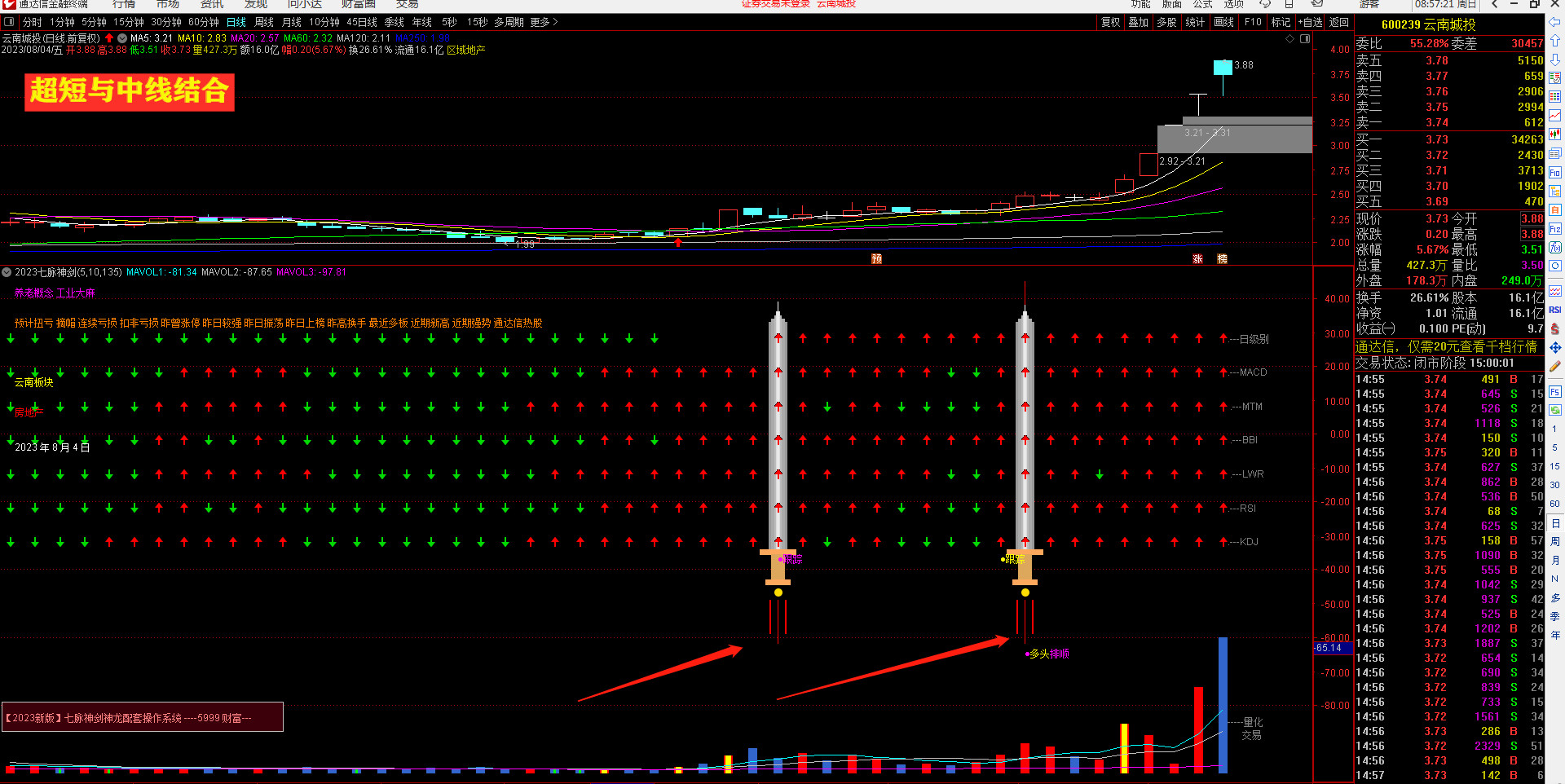The image size is (1565, 784).
Task: Click the F10 toolbar button
Action: point(1254,22)
